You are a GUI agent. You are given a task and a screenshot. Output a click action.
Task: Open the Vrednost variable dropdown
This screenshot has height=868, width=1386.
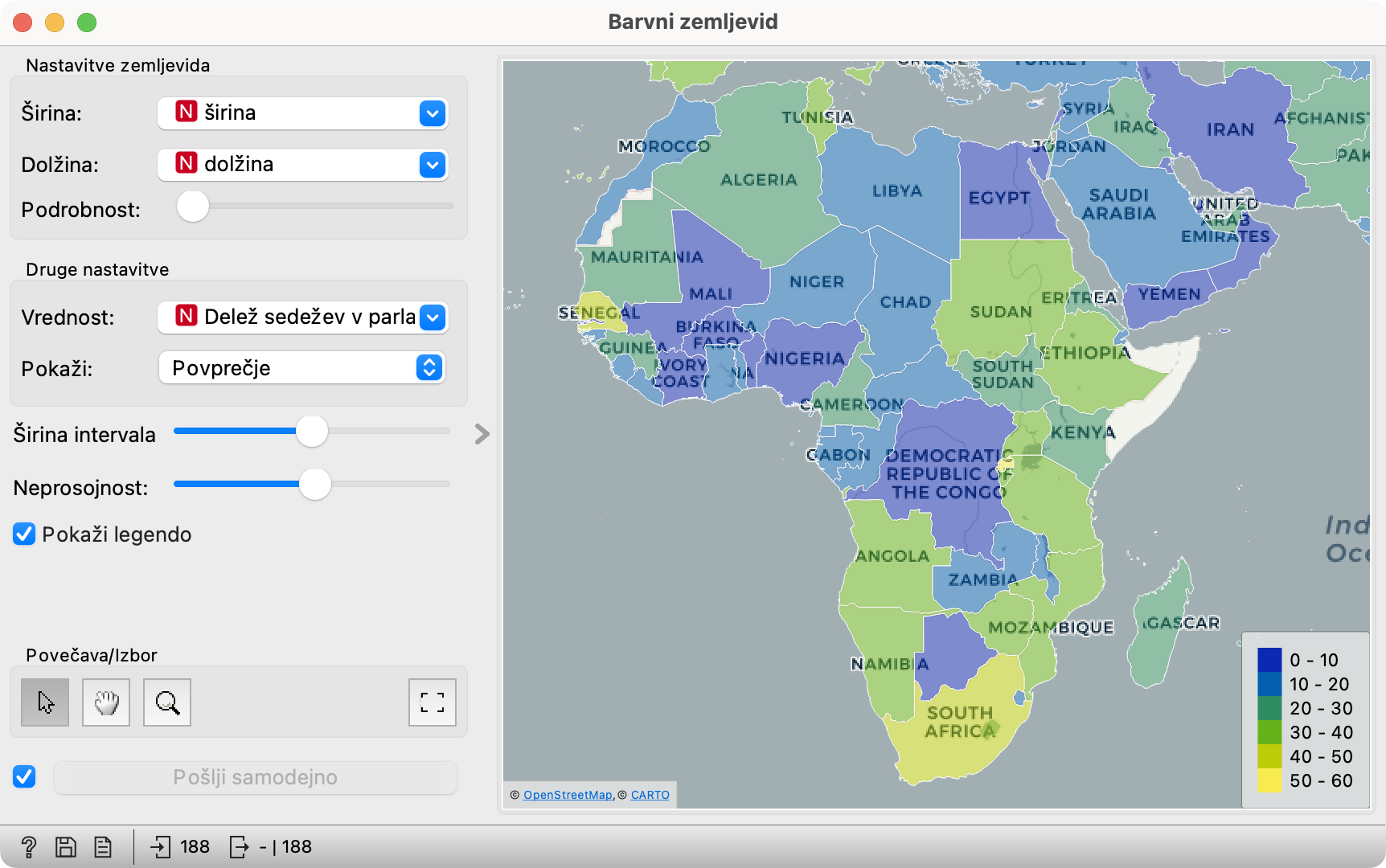[303, 317]
